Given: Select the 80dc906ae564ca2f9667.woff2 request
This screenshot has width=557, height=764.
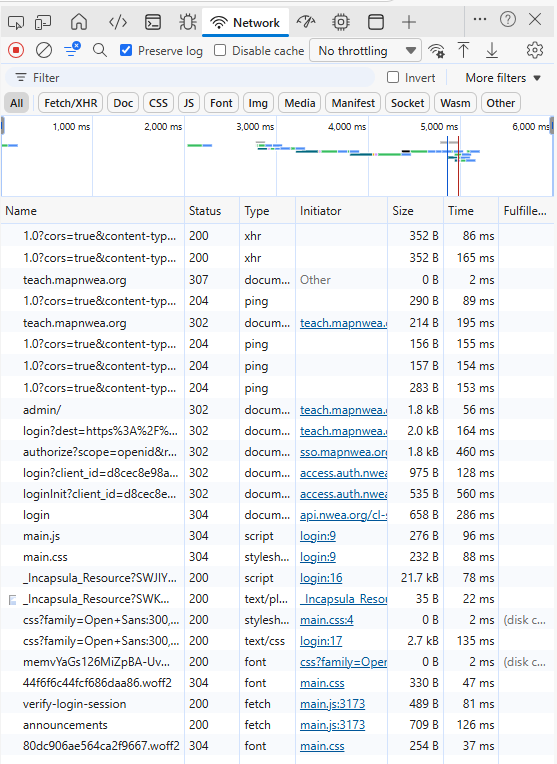Looking at the screenshot, I should (277, 746).
